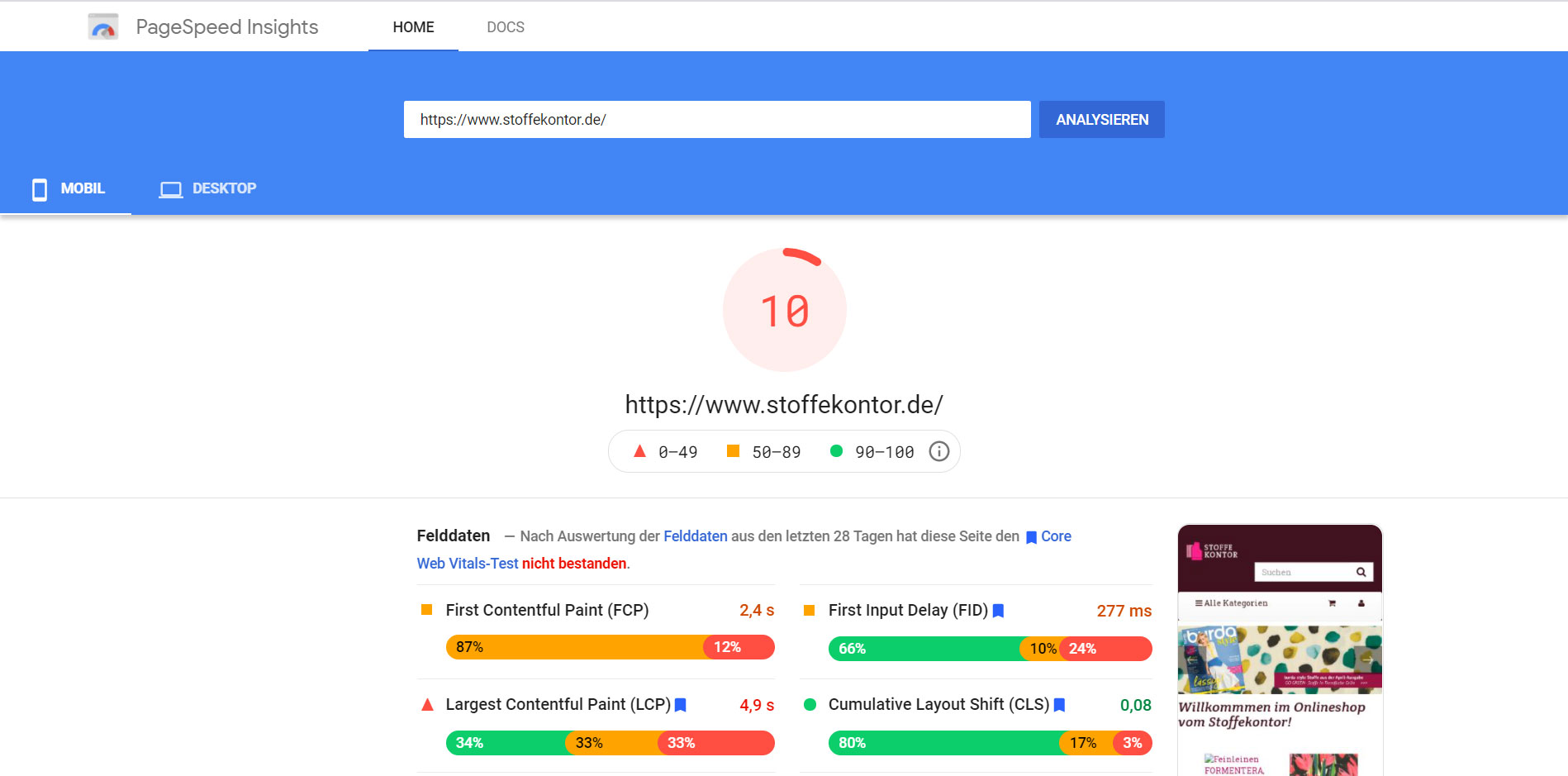The width and height of the screenshot is (1568, 776).
Task: Click the First Contentful Paint (FCP) label
Action: [547, 610]
